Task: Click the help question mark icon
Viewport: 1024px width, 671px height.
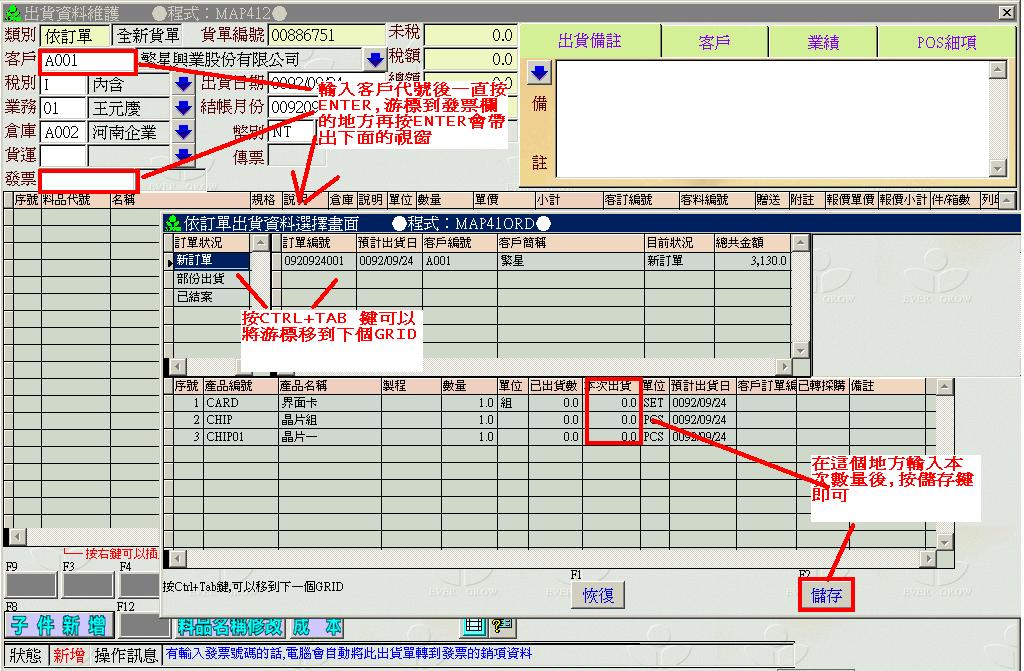Action: [501, 626]
